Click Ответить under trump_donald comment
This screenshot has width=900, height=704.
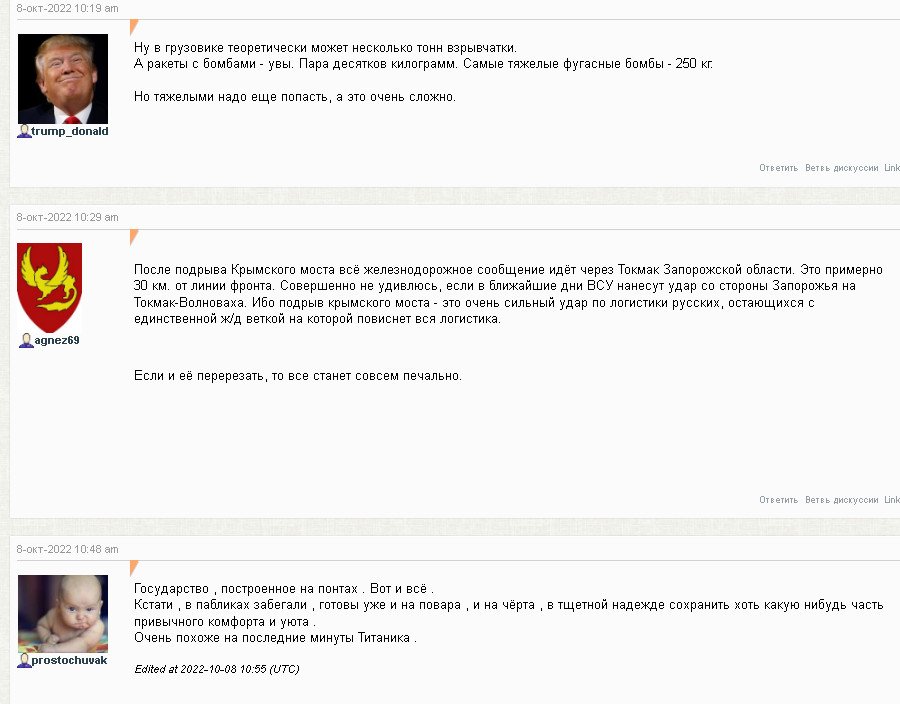[x=778, y=168]
